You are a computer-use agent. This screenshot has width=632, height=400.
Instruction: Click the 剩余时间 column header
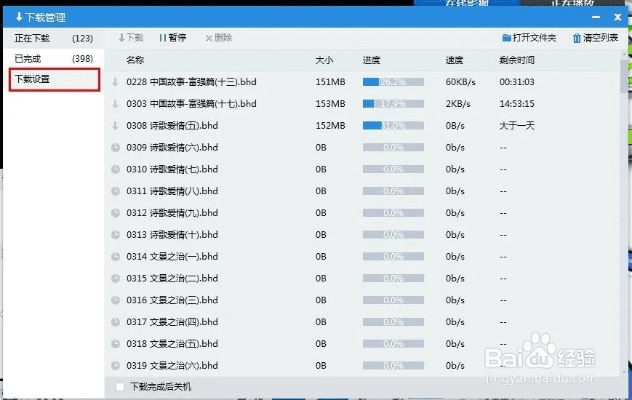(517, 60)
